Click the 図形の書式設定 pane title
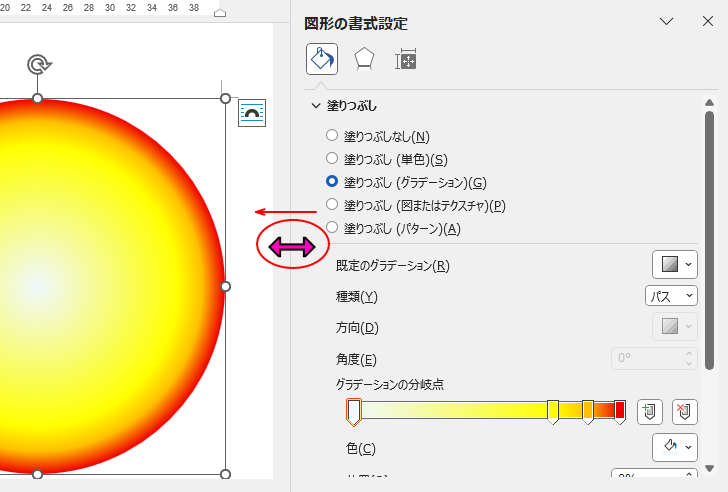 (356, 23)
